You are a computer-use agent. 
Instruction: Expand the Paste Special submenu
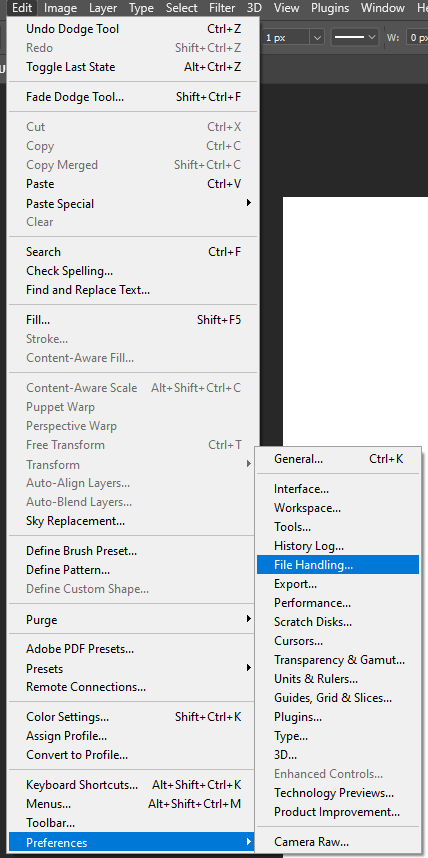point(133,204)
